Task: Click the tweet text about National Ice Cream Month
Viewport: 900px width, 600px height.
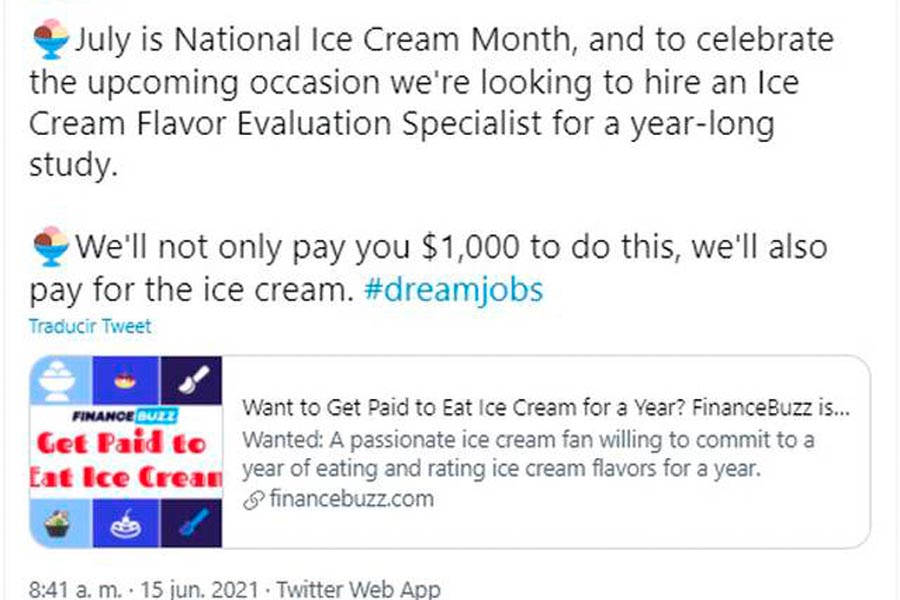Action: coord(431,102)
